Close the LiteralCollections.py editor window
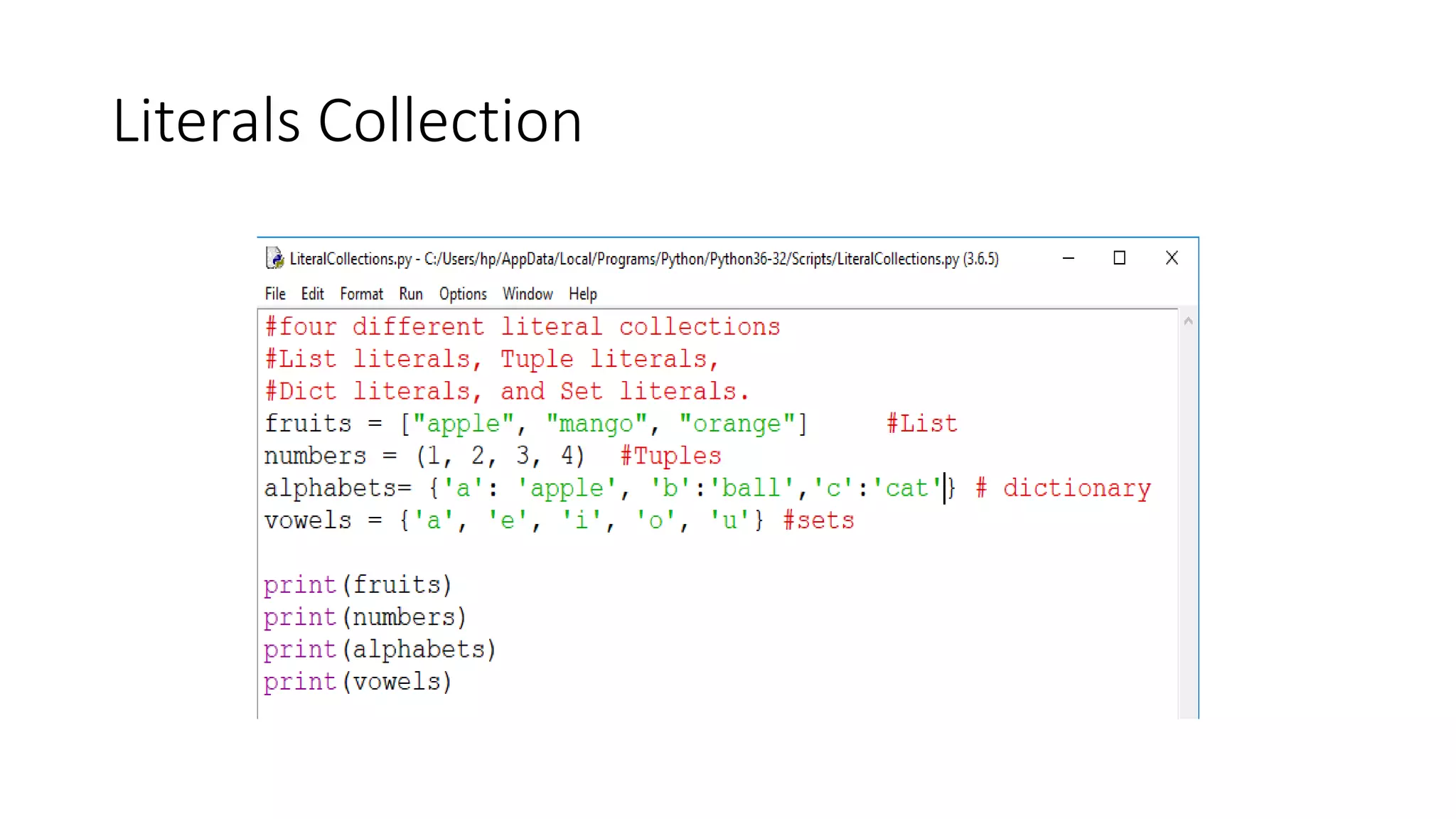Viewport: 1456px width, 819px height. click(x=1172, y=258)
